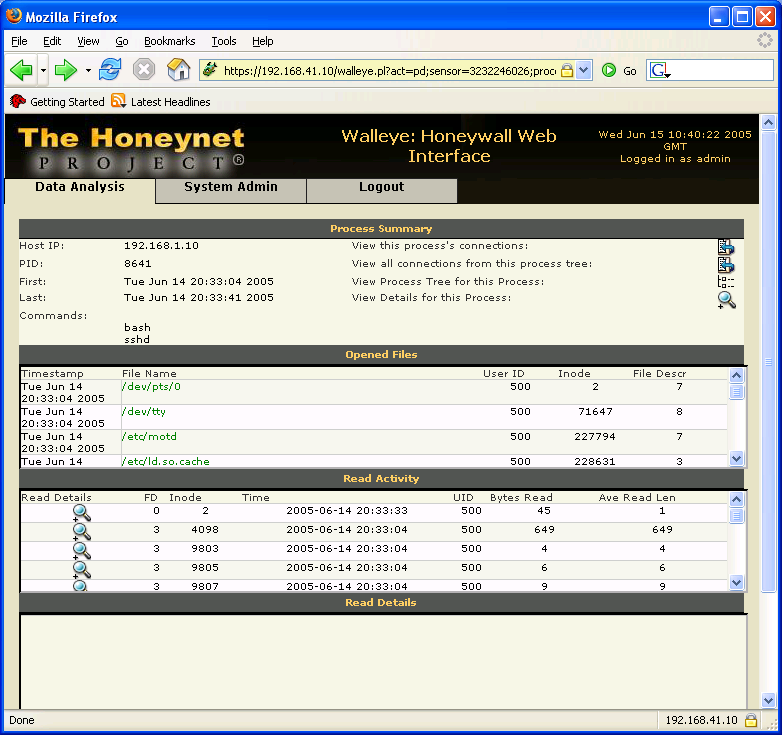782x735 pixels.
Task: Click read details magnifier for inode 9807
Action: tap(80, 586)
